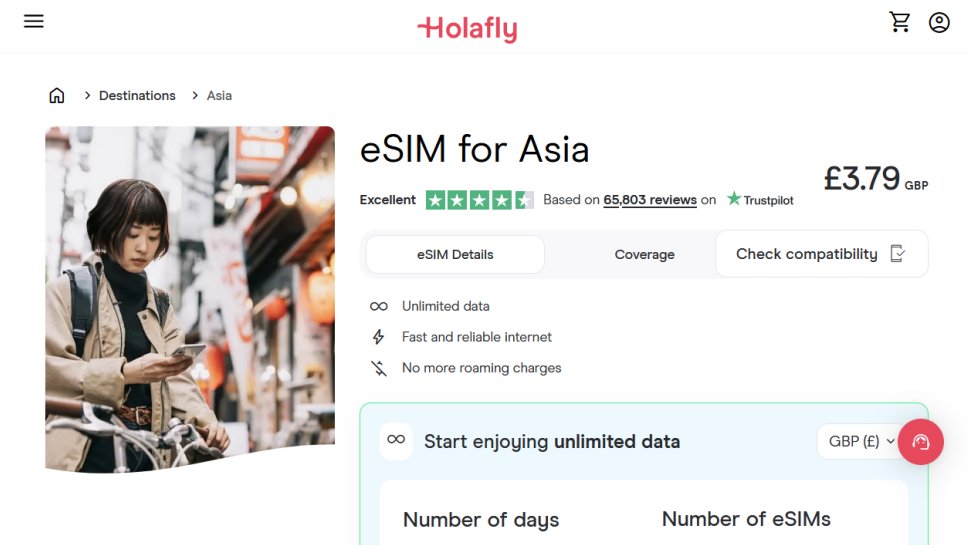Click the no roaming charges icon

(379, 368)
